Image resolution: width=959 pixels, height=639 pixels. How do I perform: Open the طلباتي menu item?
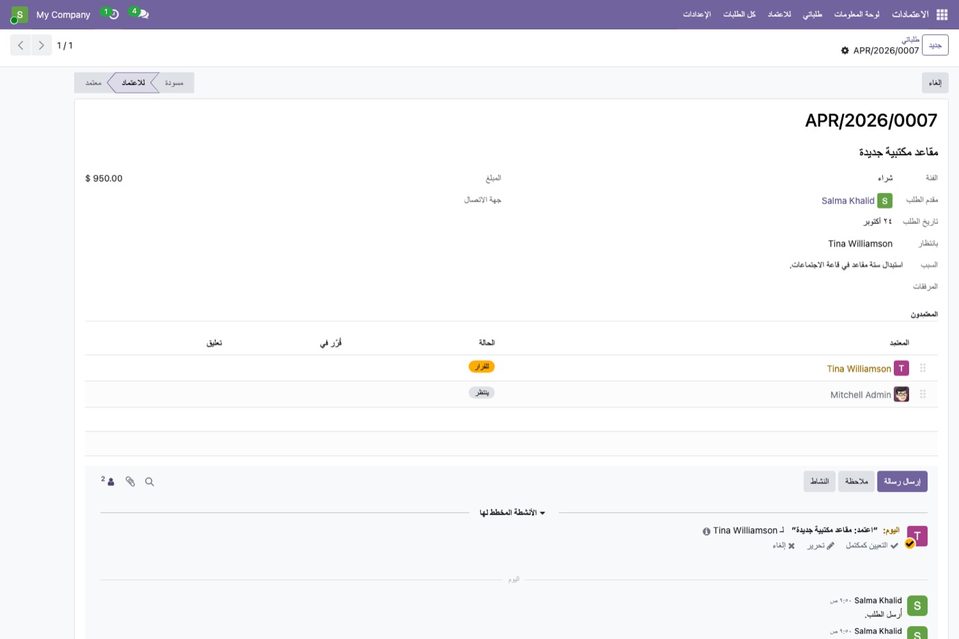pos(812,14)
